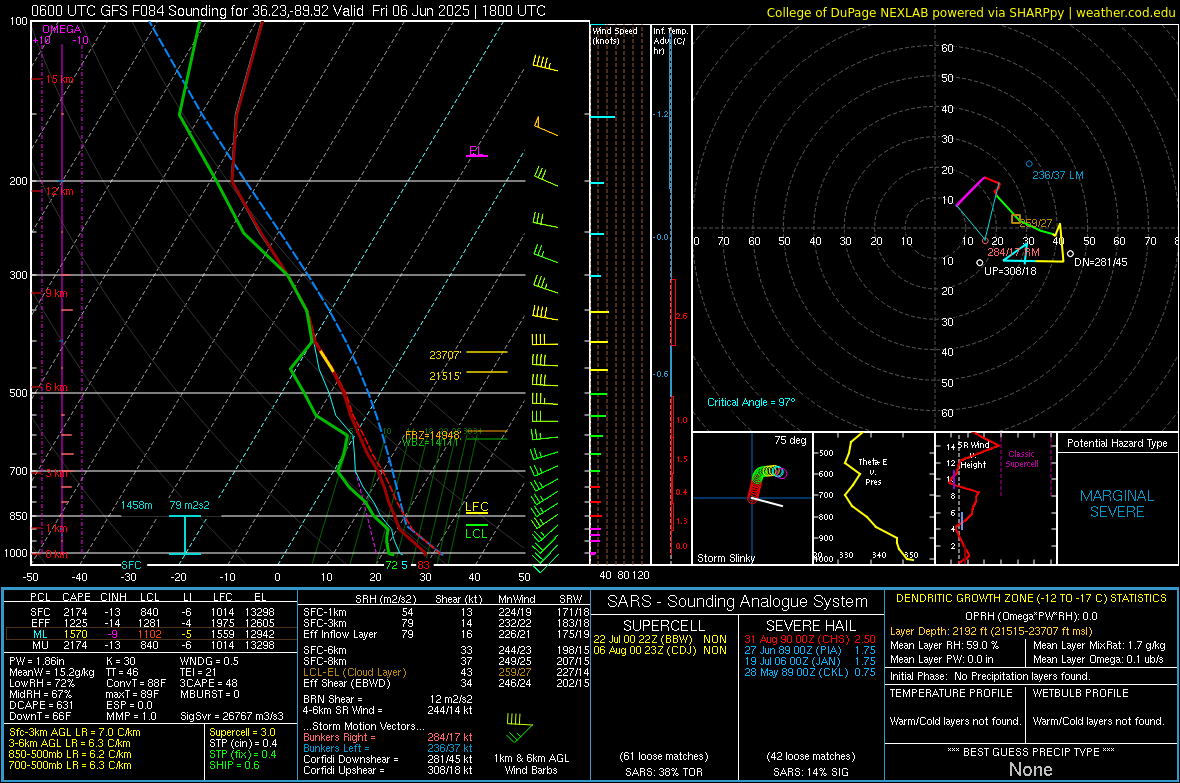Click the LFC marker label
The width and height of the screenshot is (1180, 783).
[476, 507]
